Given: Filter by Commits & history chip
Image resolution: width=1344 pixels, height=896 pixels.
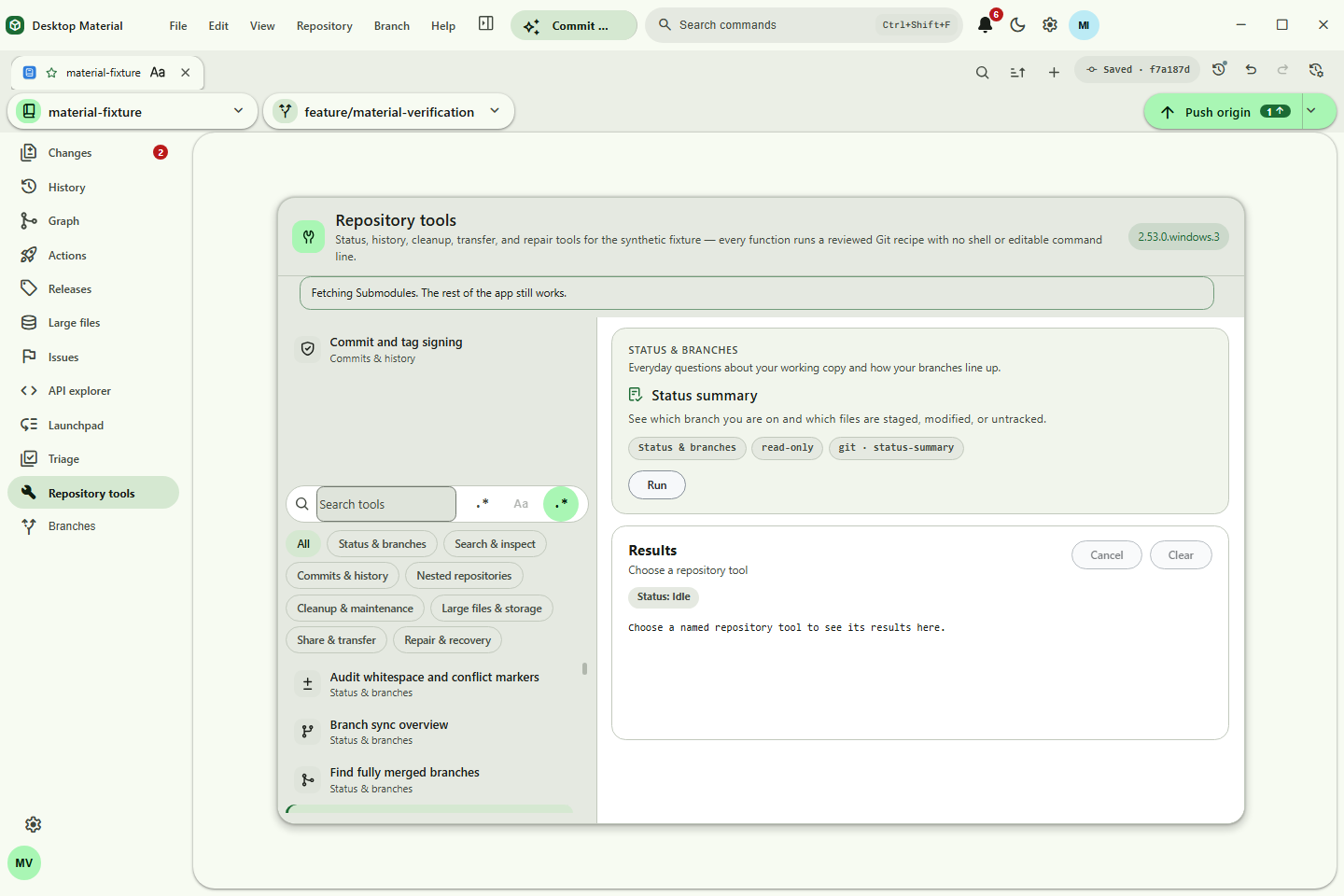Looking at the screenshot, I should pos(343,576).
